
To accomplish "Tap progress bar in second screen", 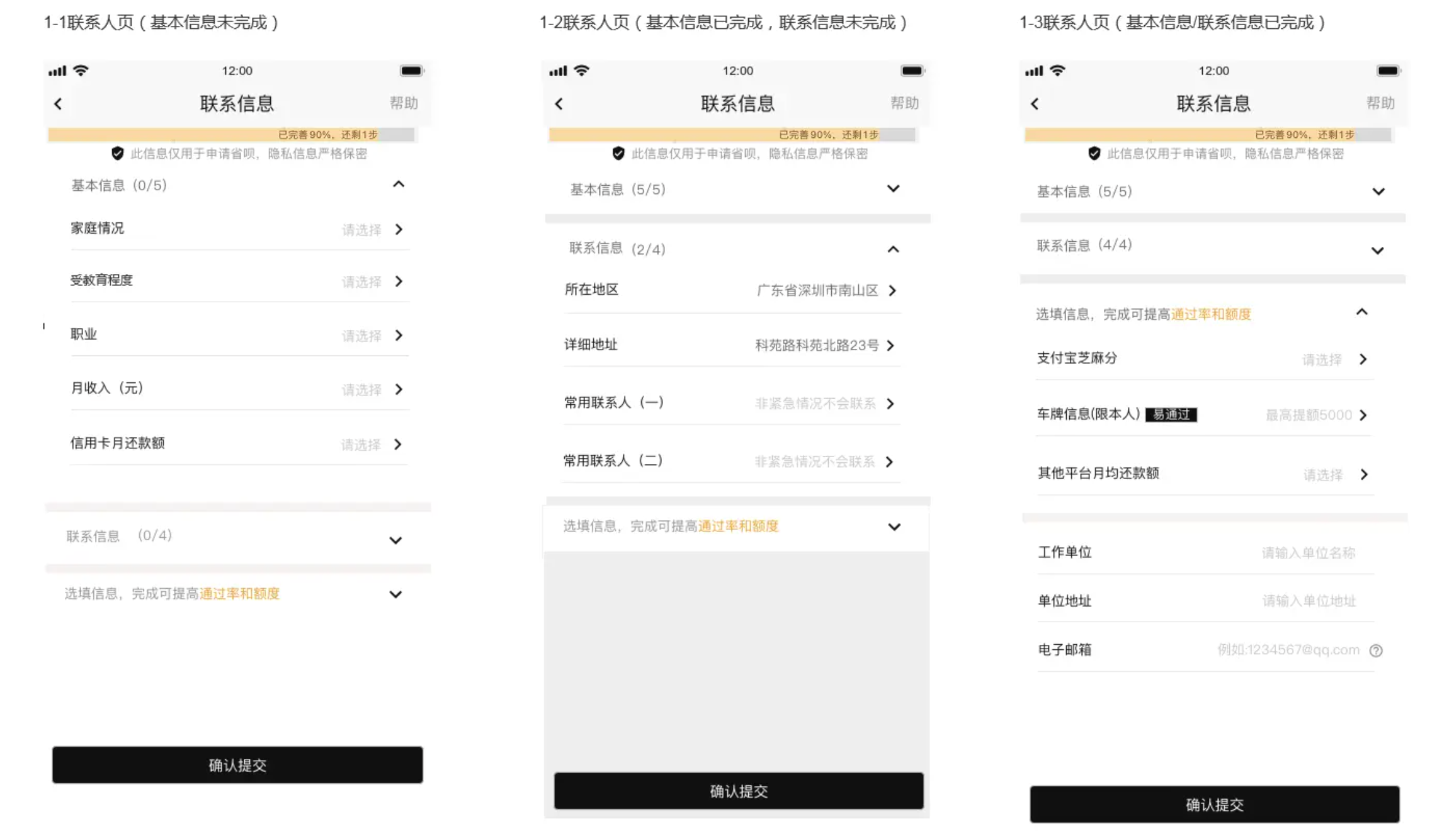I will [x=732, y=135].
